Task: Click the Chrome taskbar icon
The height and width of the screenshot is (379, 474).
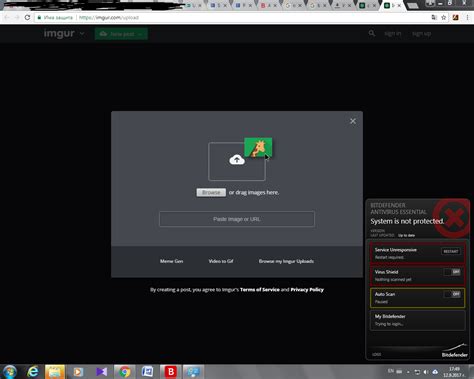Action: pos(124,372)
